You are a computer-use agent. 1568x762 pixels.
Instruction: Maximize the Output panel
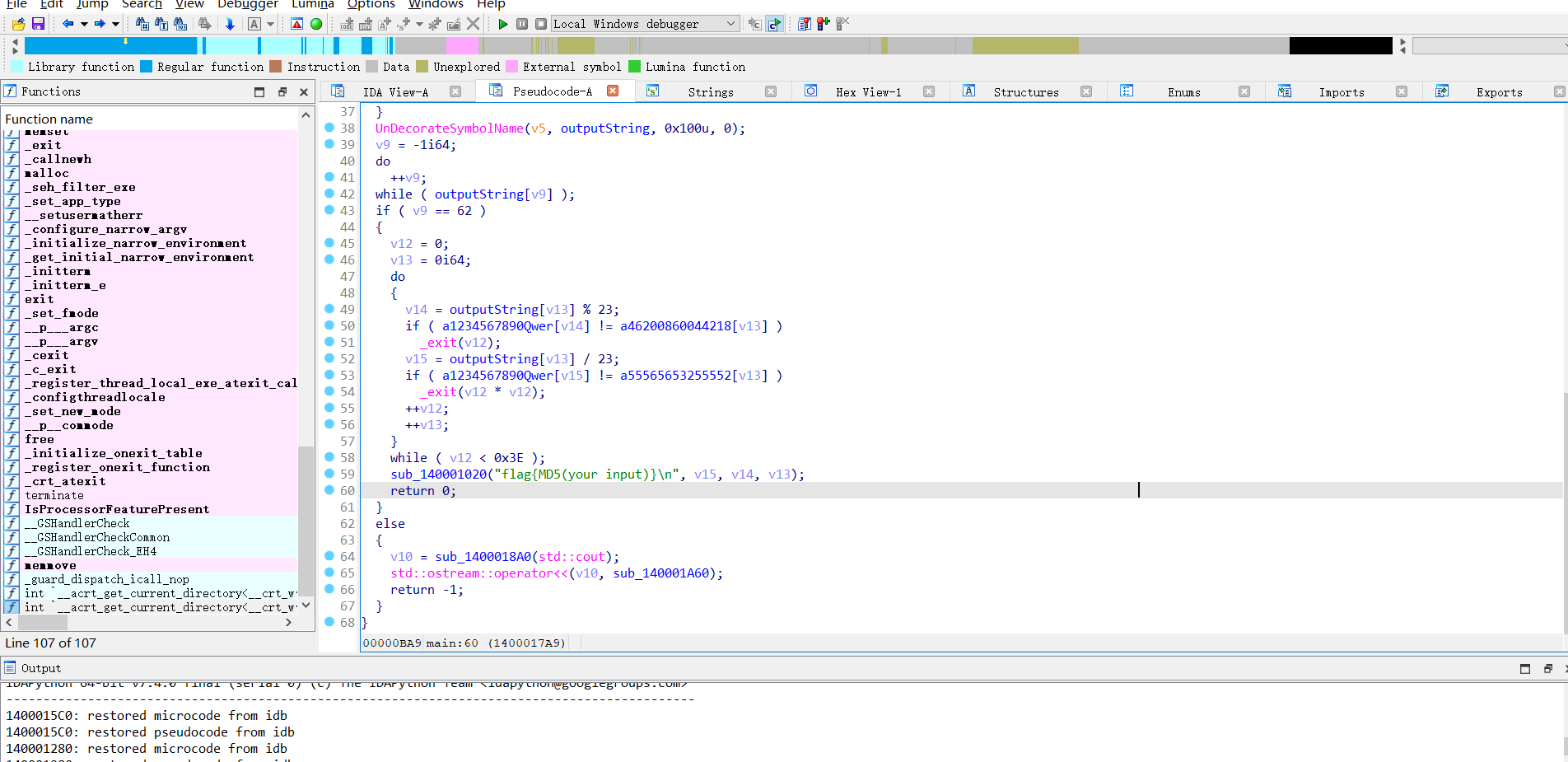coord(1525,668)
